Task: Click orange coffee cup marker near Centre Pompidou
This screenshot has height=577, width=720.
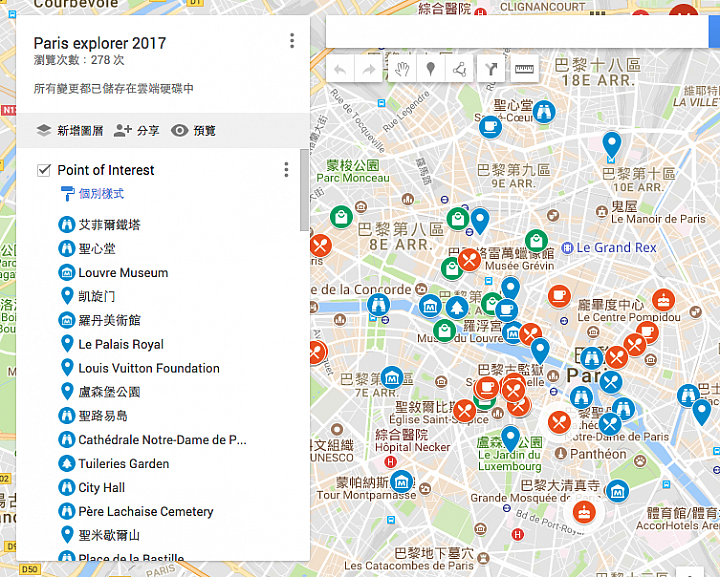Action: [559, 297]
